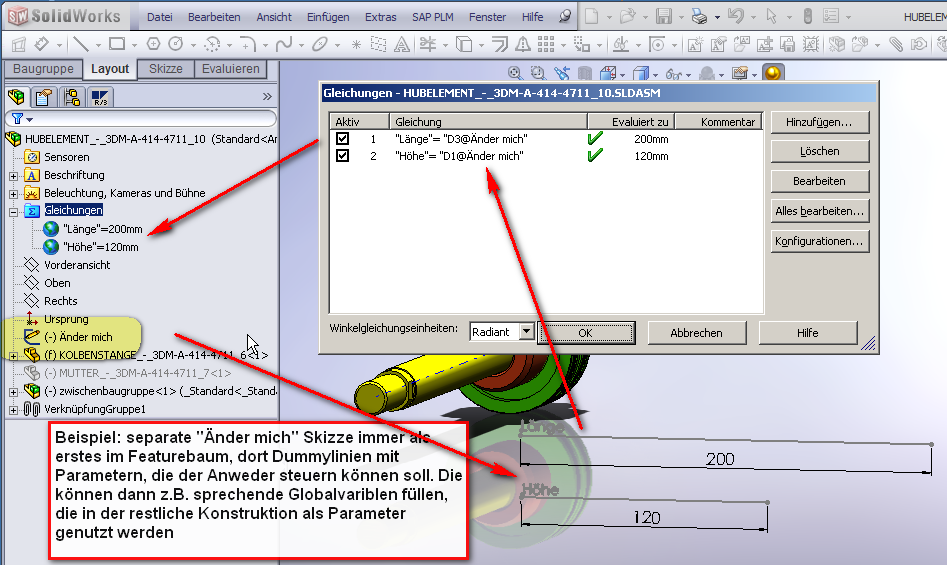
Task: Click the Abbrechen button
Action: click(696, 333)
